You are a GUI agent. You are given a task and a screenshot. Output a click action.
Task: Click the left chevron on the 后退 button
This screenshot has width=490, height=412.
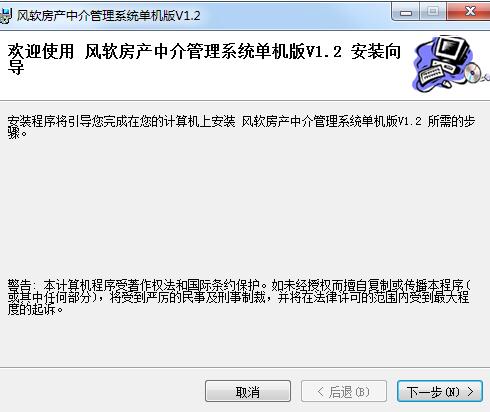click(320, 392)
